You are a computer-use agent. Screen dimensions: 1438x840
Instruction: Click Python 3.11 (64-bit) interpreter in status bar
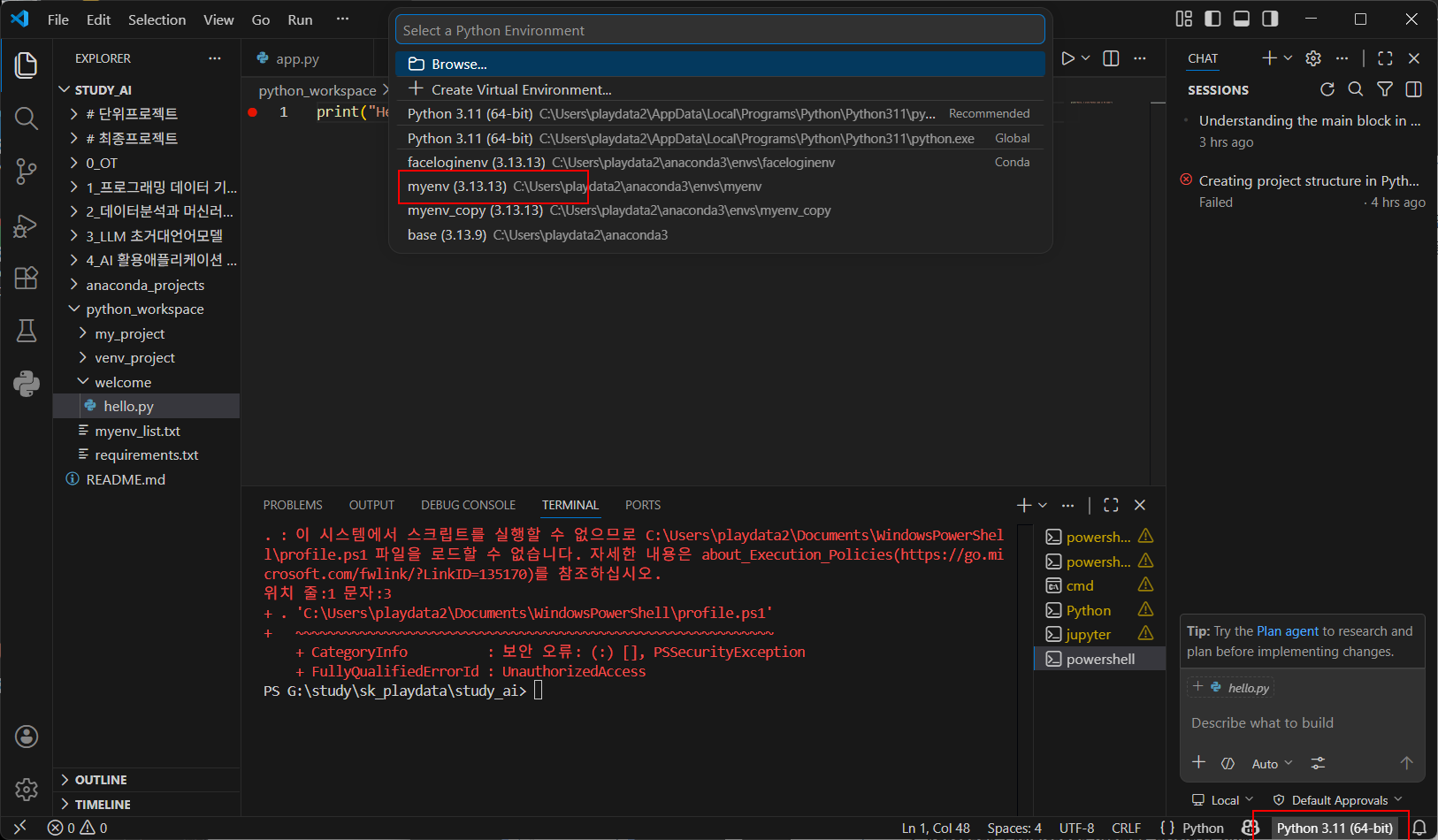coord(1335,828)
